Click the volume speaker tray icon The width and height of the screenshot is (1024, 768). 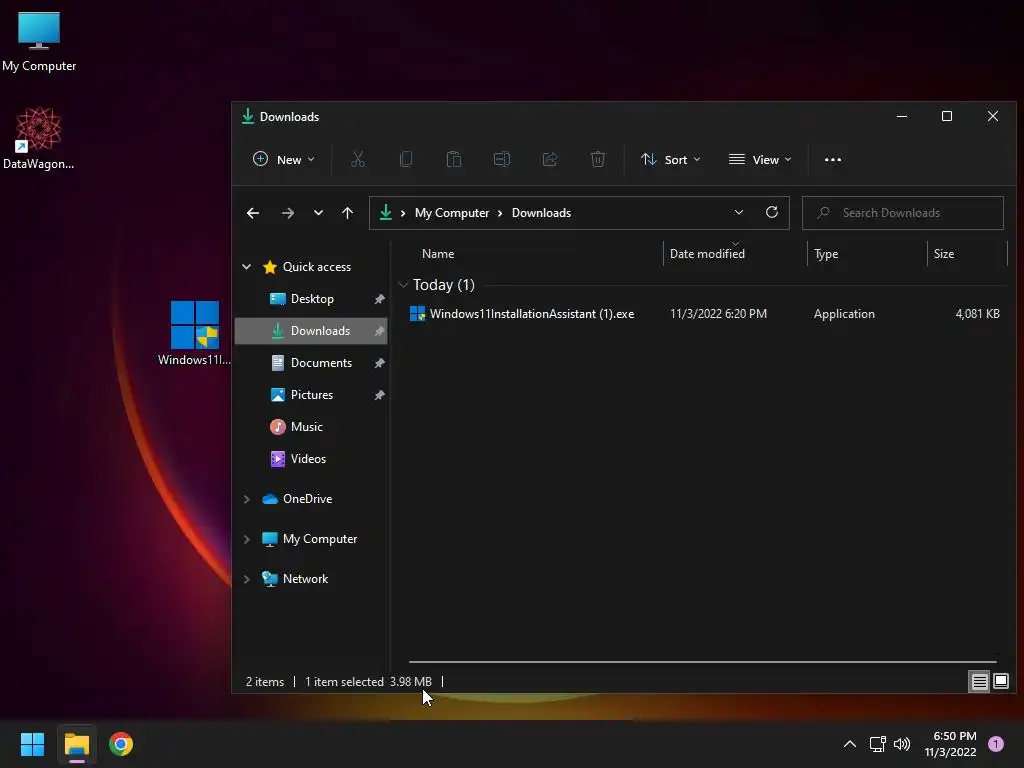tap(902, 744)
